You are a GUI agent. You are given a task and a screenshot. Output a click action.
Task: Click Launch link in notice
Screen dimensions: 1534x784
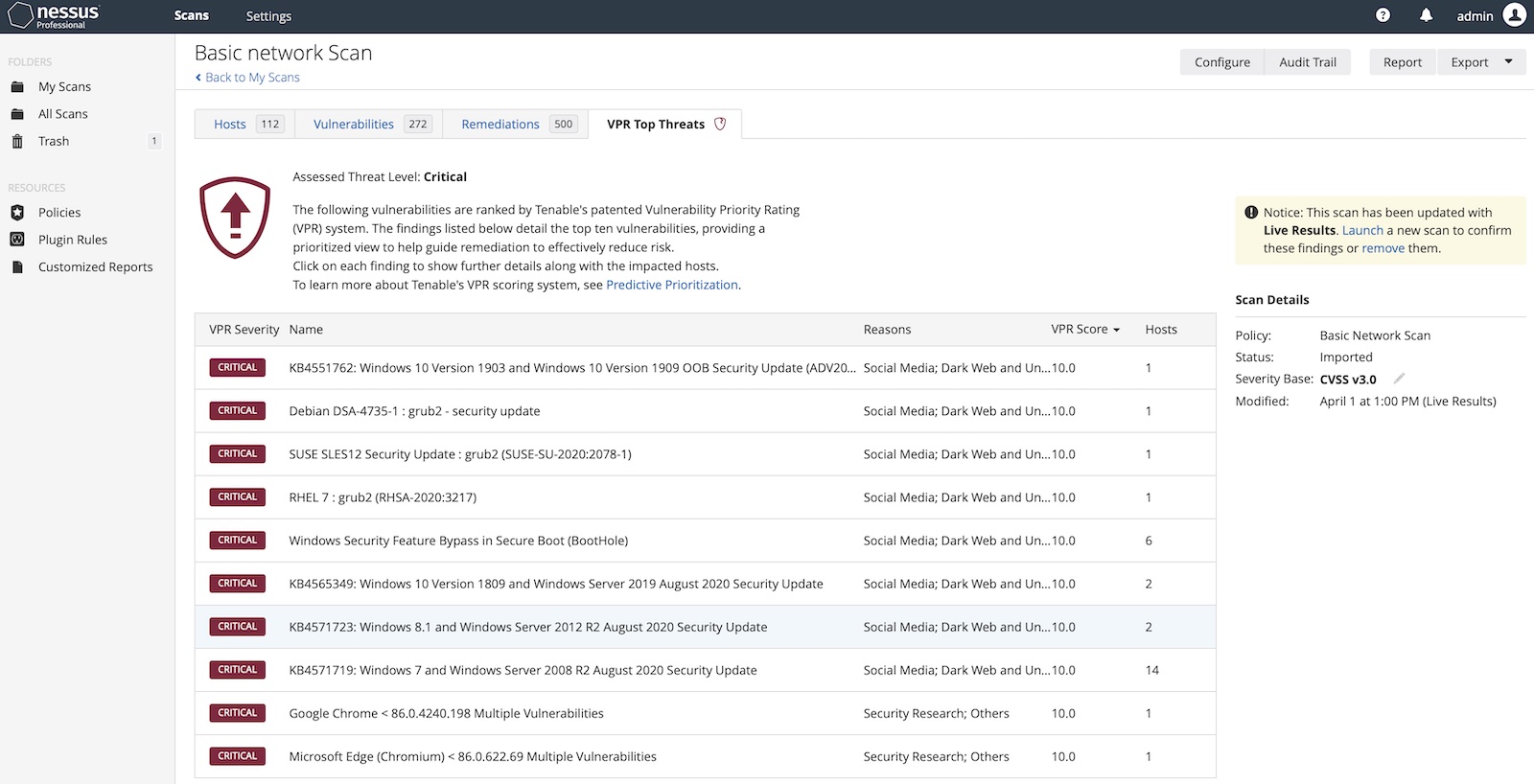click(x=1362, y=230)
